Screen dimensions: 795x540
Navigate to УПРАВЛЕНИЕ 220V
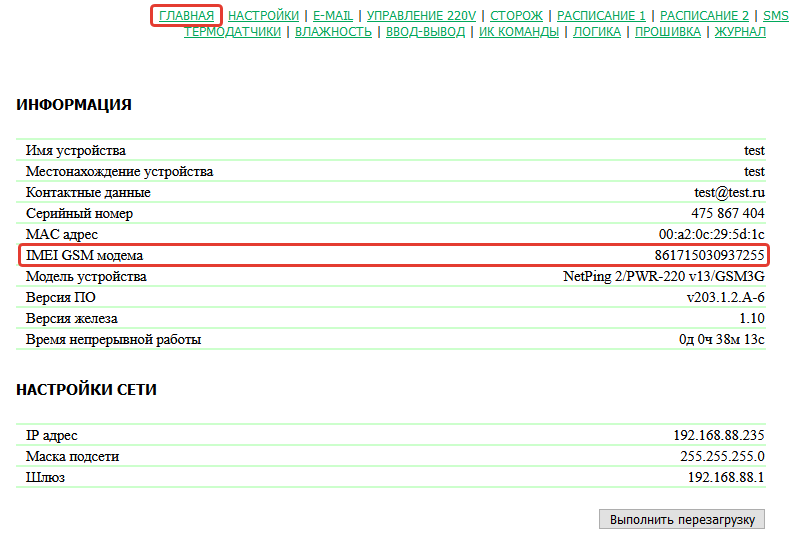pyautogui.click(x=421, y=16)
